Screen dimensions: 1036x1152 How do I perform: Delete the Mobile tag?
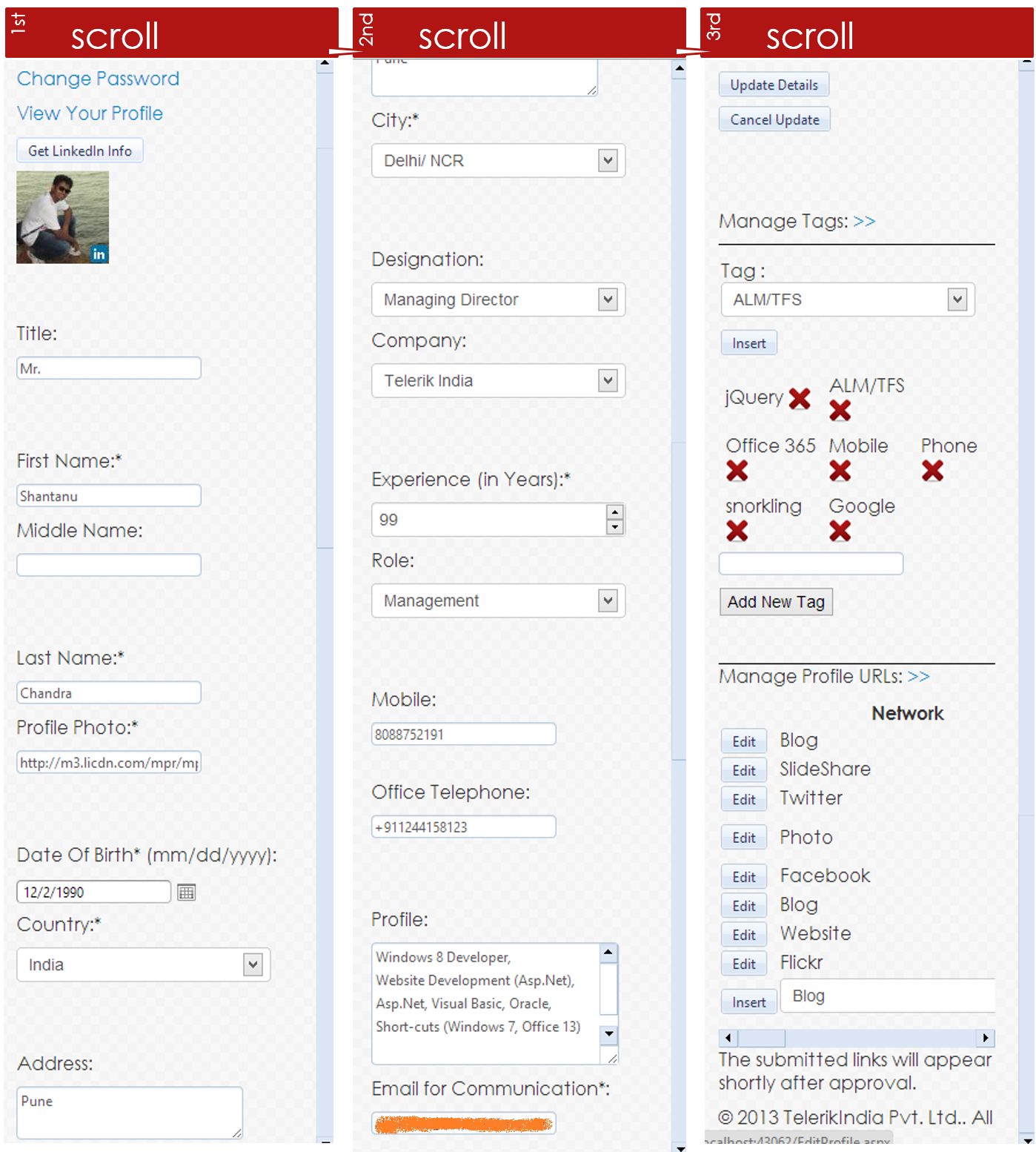[x=840, y=471]
